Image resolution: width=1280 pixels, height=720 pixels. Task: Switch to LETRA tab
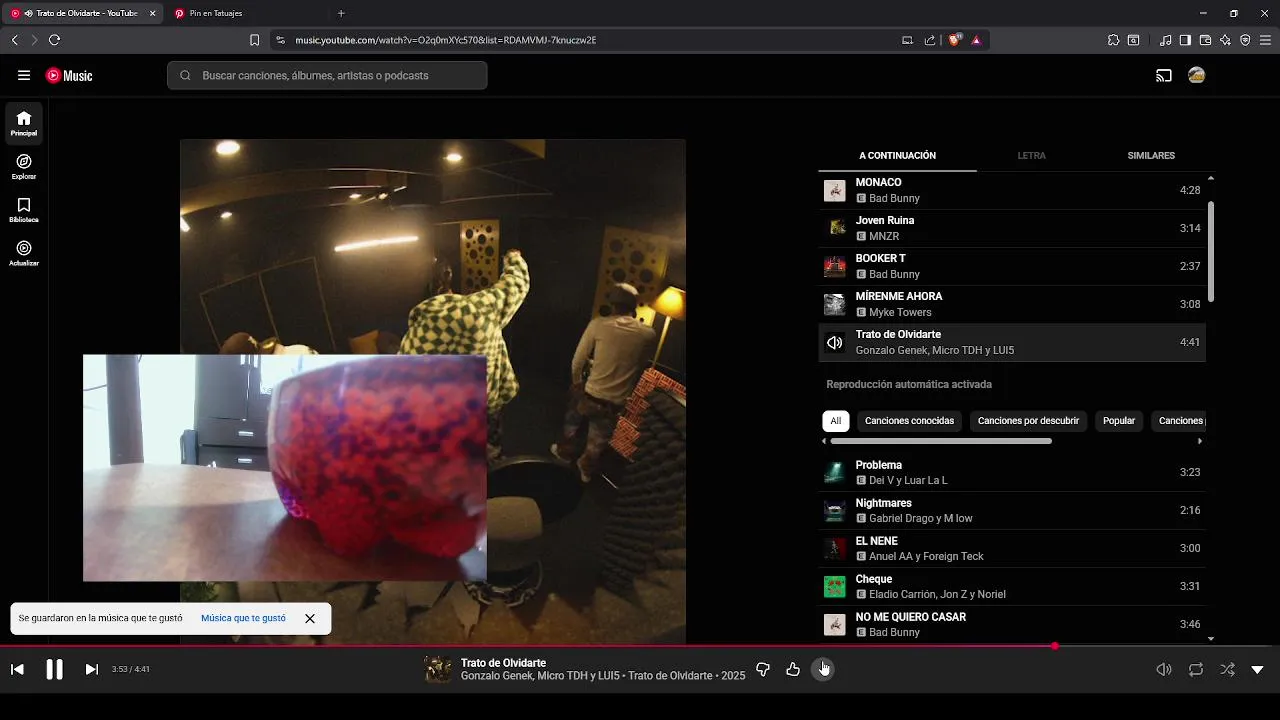pos(1031,156)
